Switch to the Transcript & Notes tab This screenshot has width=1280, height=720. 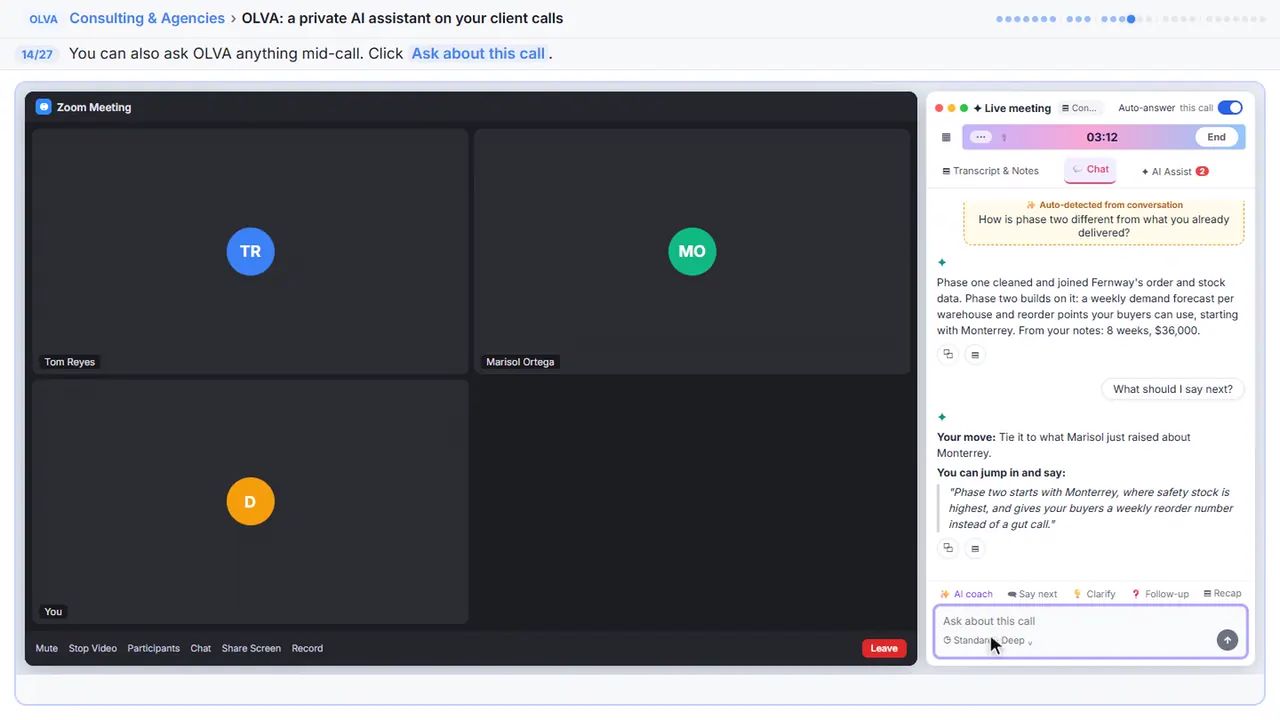[991, 171]
